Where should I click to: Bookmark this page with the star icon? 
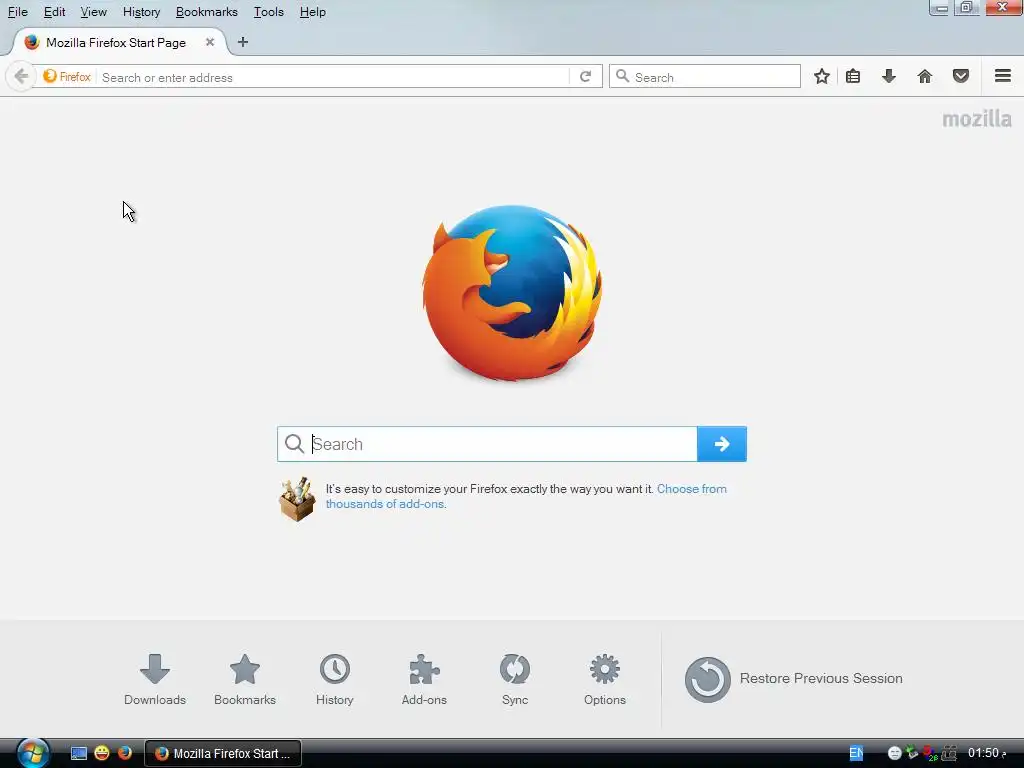822,76
